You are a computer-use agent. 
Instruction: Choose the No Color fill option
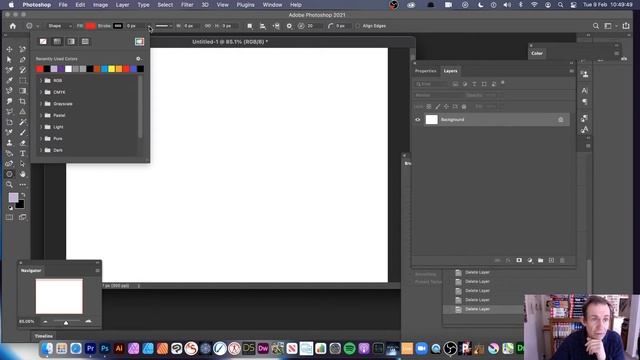point(43,41)
